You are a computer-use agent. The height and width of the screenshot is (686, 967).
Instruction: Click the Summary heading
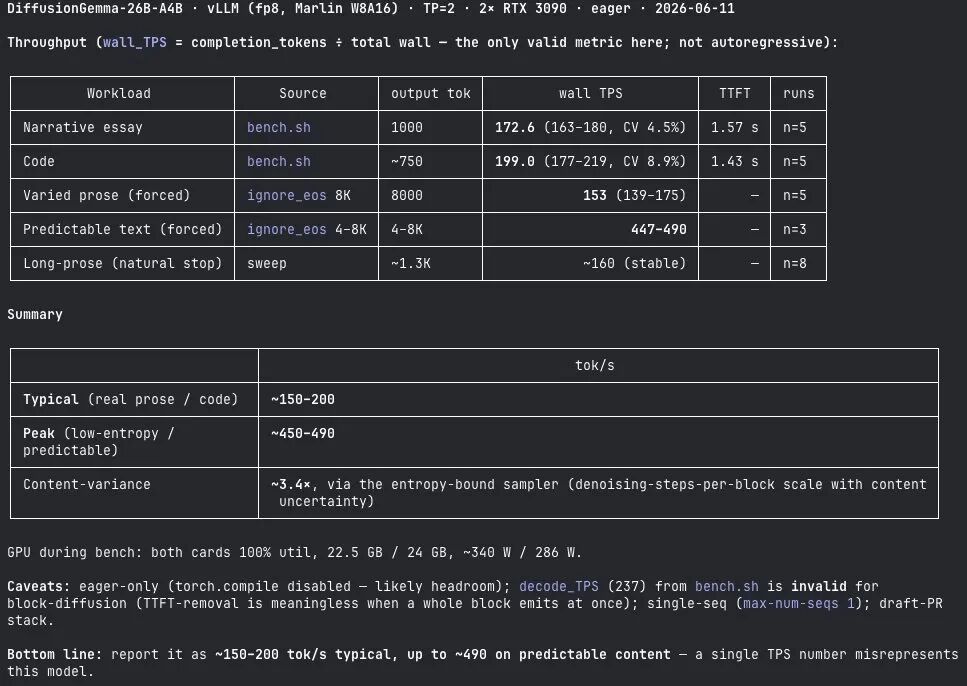coord(35,314)
